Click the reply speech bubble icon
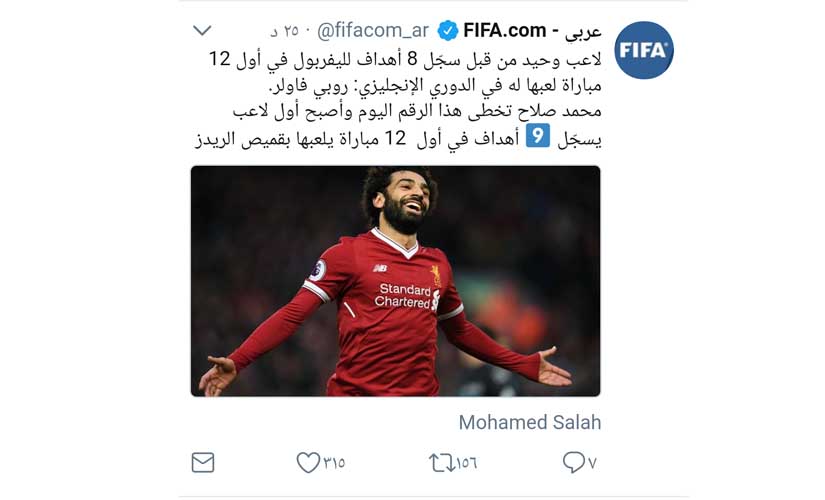The height and width of the screenshot is (500, 825). pos(573,462)
